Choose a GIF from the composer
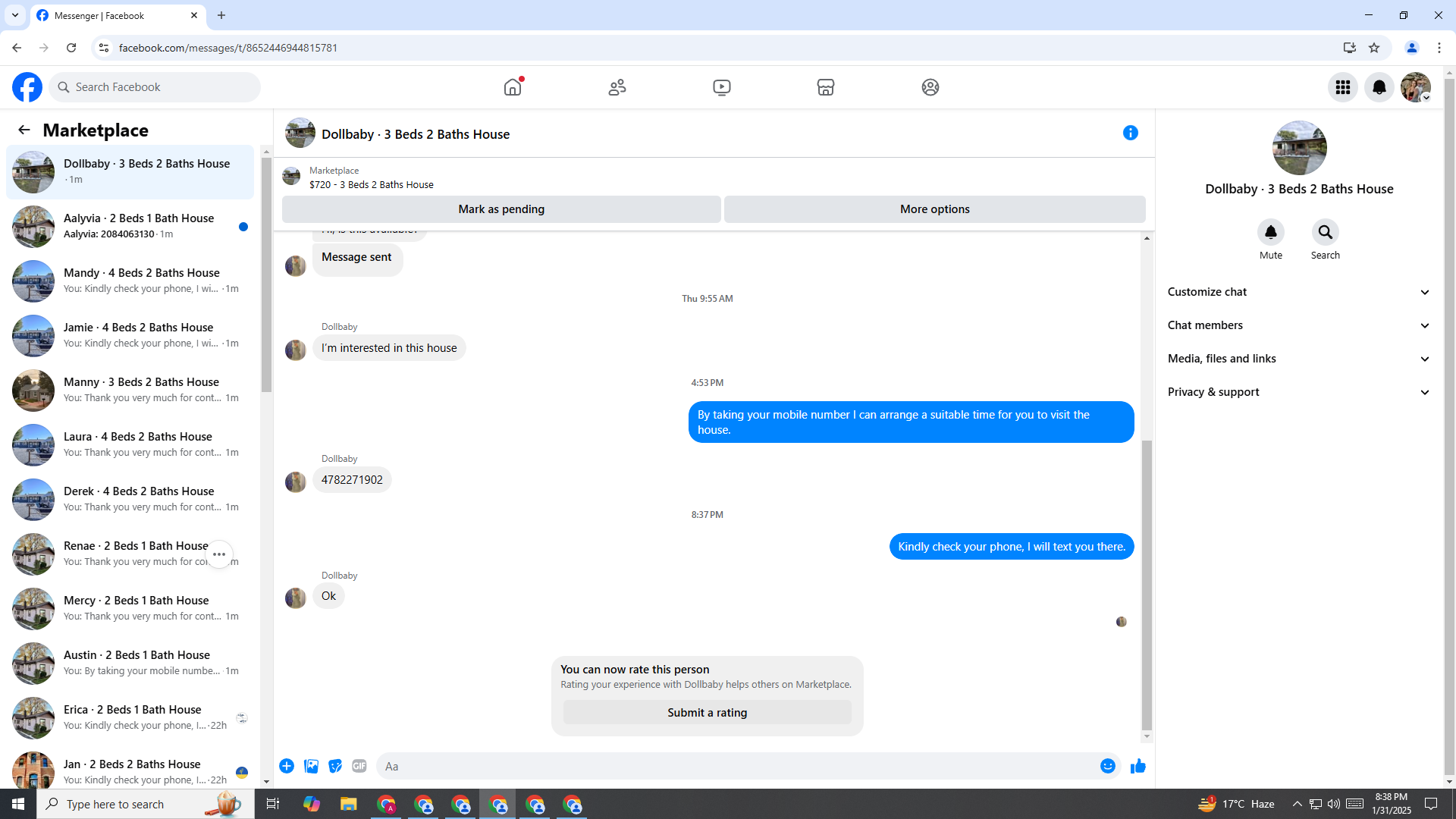Image resolution: width=1456 pixels, height=819 pixels. pyautogui.click(x=359, y=766)
